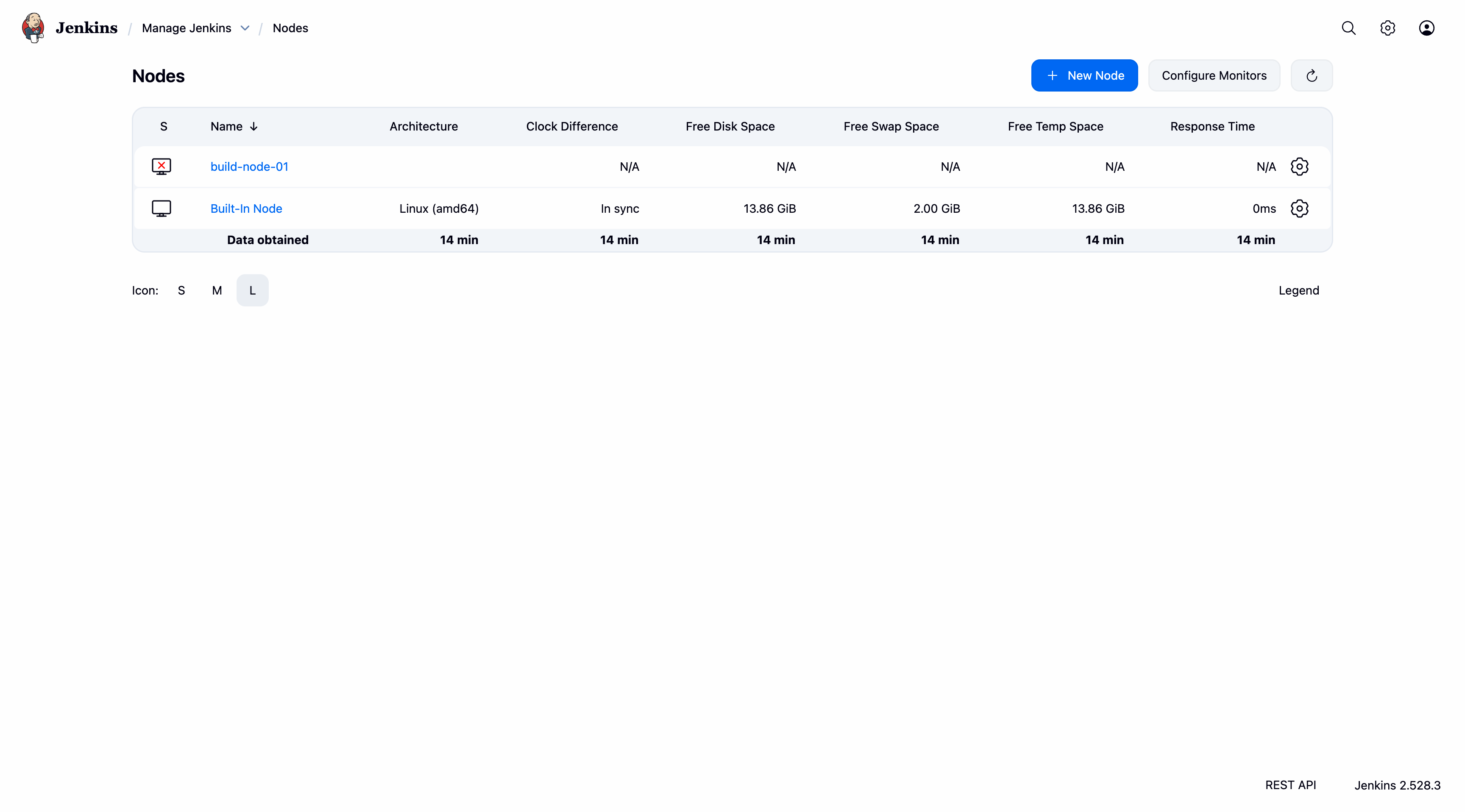Set icon size to Medium
This screenshot has height=812, width=1465.
click(217, 291)
